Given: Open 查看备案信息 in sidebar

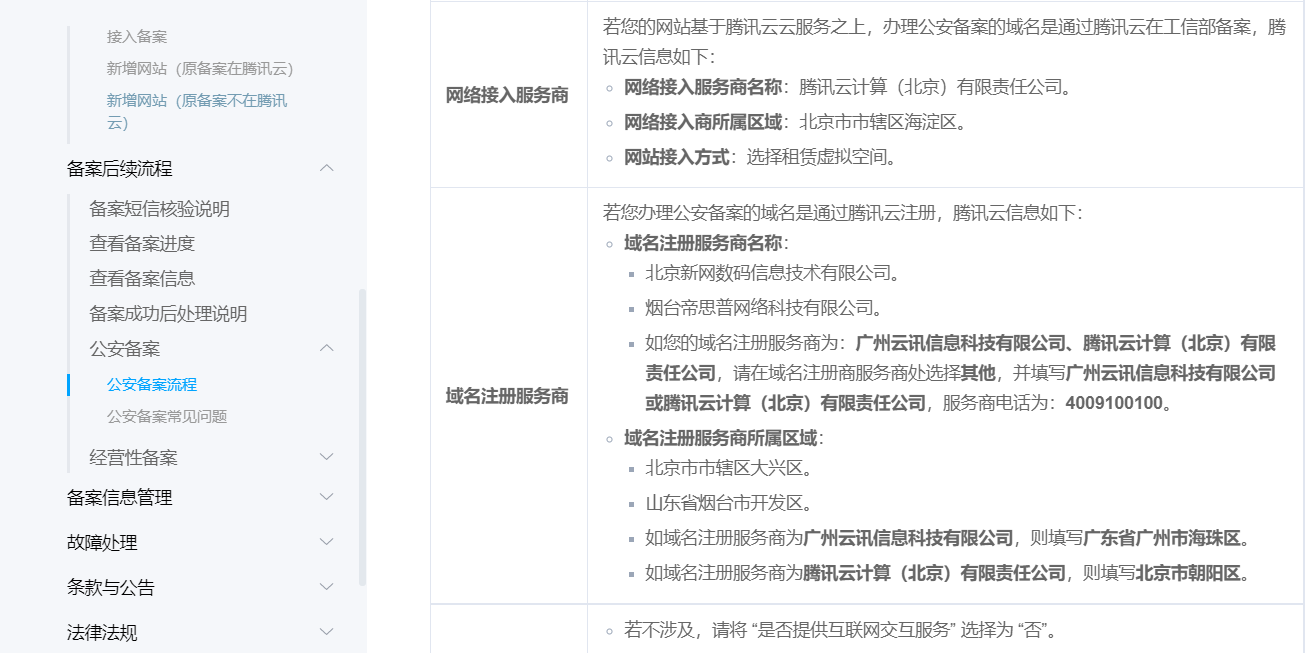Looking at the screenshot, I should point(142,279).
